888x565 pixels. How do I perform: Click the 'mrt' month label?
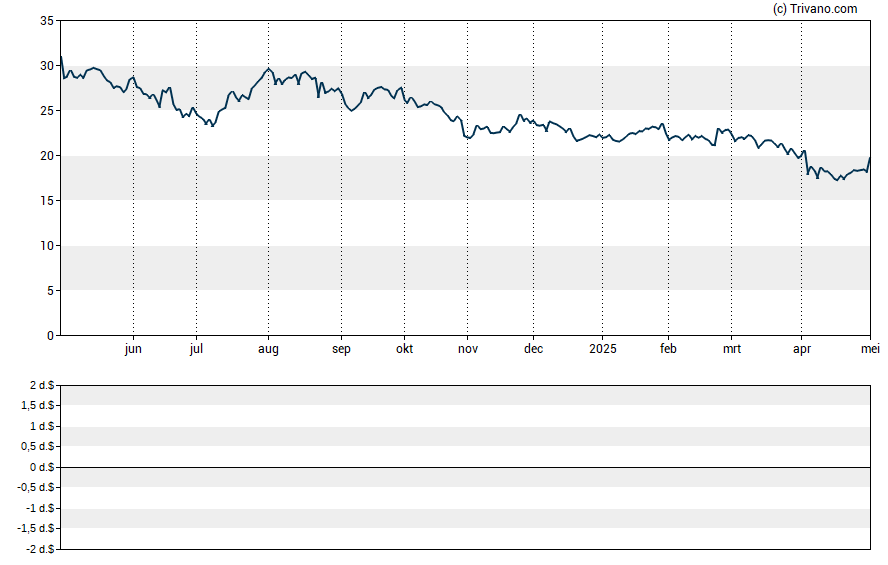tap(732, 349)
